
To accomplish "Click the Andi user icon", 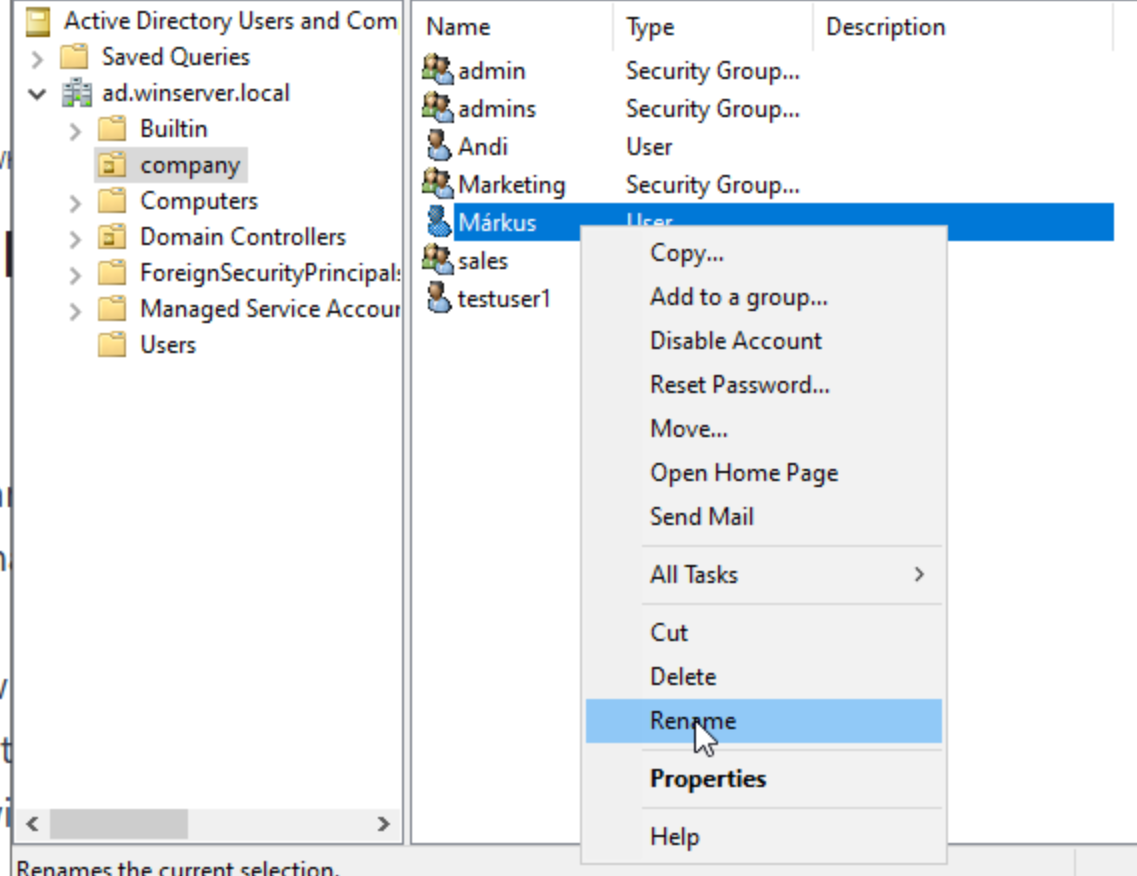I will pyautogui.click(x=438, y=147).
